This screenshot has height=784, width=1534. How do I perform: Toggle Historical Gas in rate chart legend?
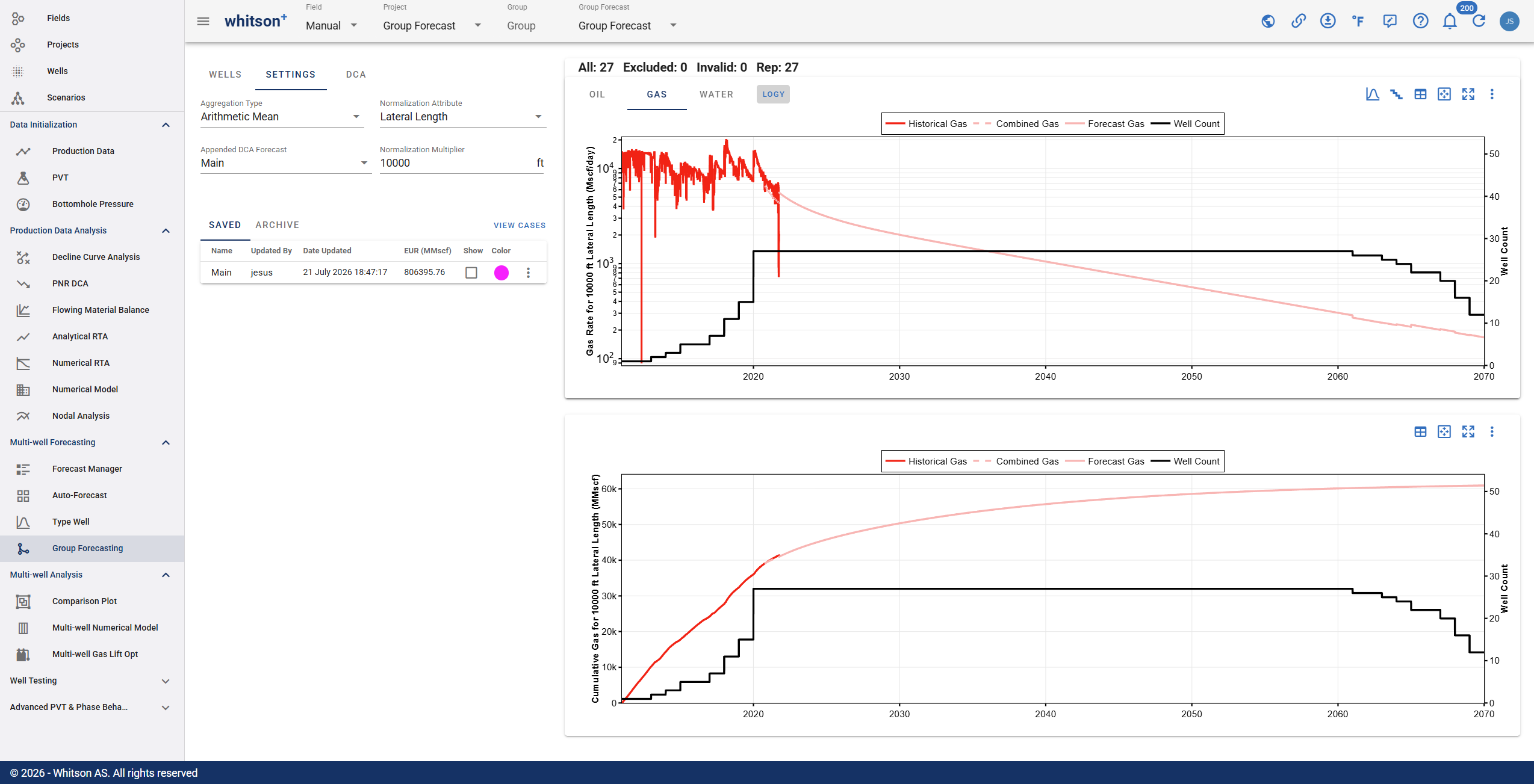pyautogui.click(x=926, y=124)
